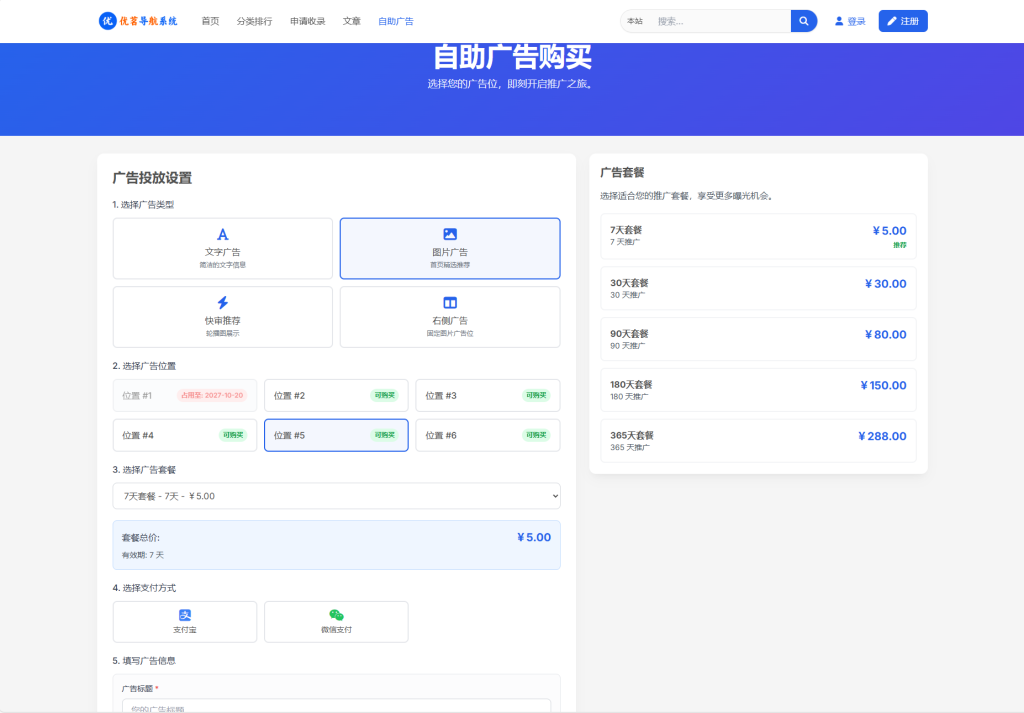Viewport: 1024px width, 713px height.
Task: Click the 优酱导航系统 site logo icon
Action: pos(108,20)
